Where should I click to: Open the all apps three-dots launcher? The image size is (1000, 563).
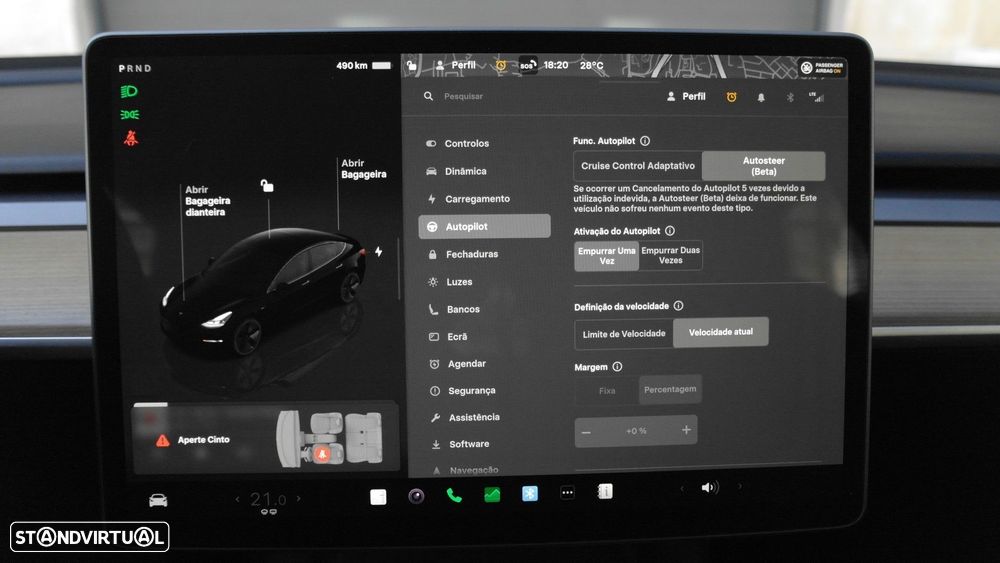(567, 492)
